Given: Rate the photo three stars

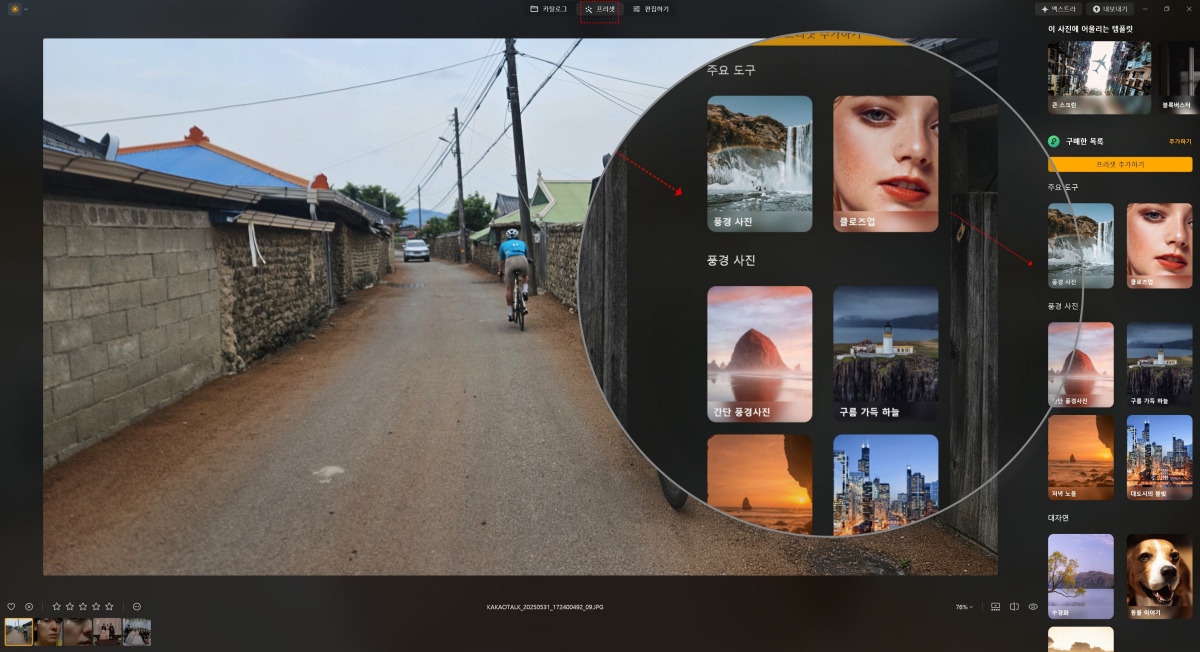Looking at the screenshot, I should (83, 607).
